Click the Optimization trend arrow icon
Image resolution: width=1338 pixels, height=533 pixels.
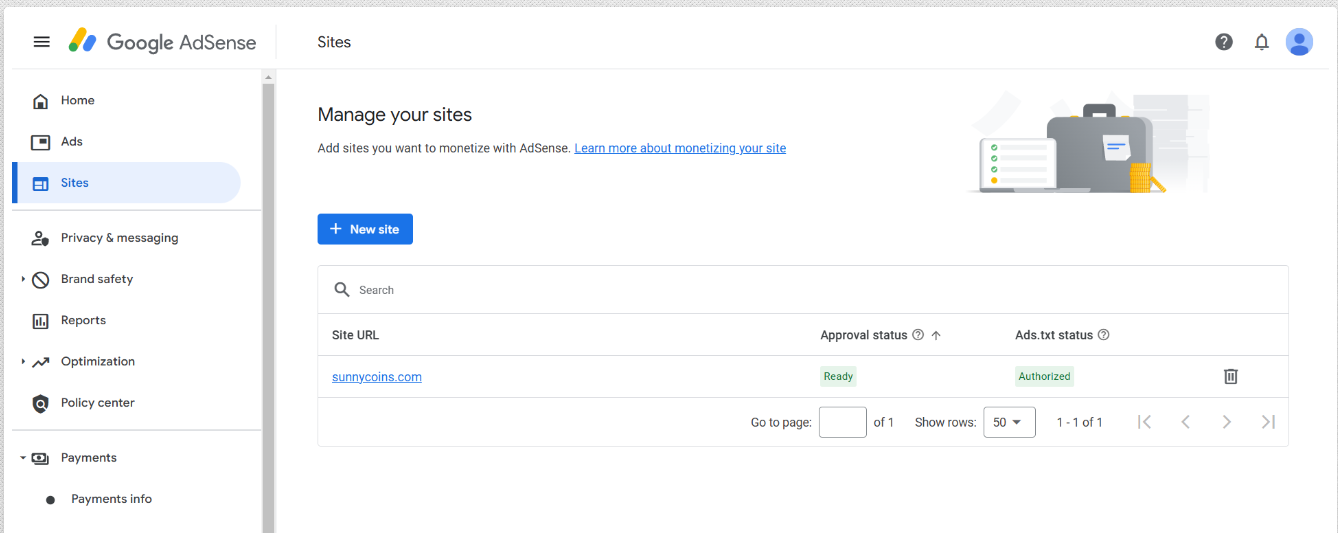tap(40, 362)
